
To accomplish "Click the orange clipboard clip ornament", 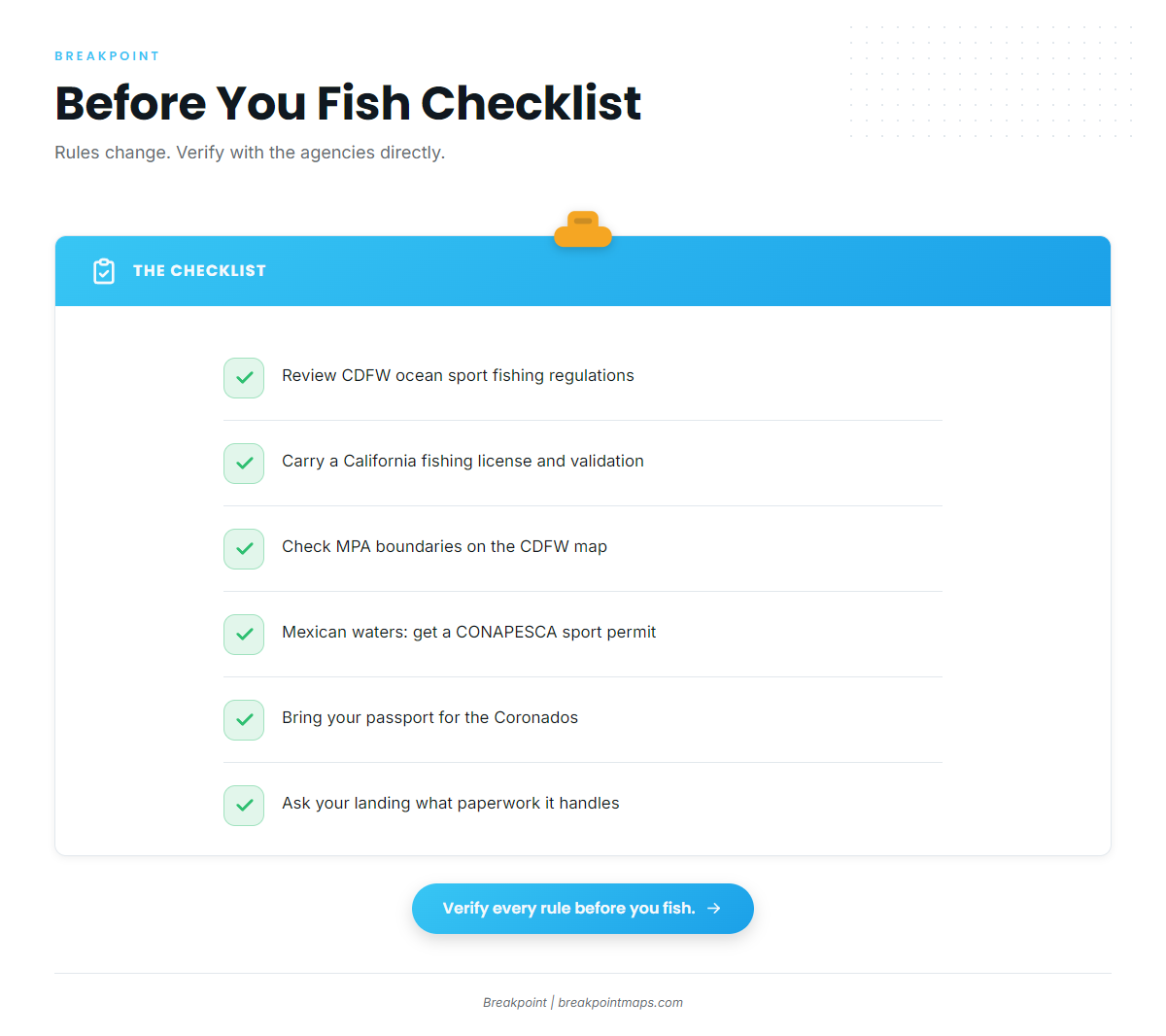I will [583, 229].
